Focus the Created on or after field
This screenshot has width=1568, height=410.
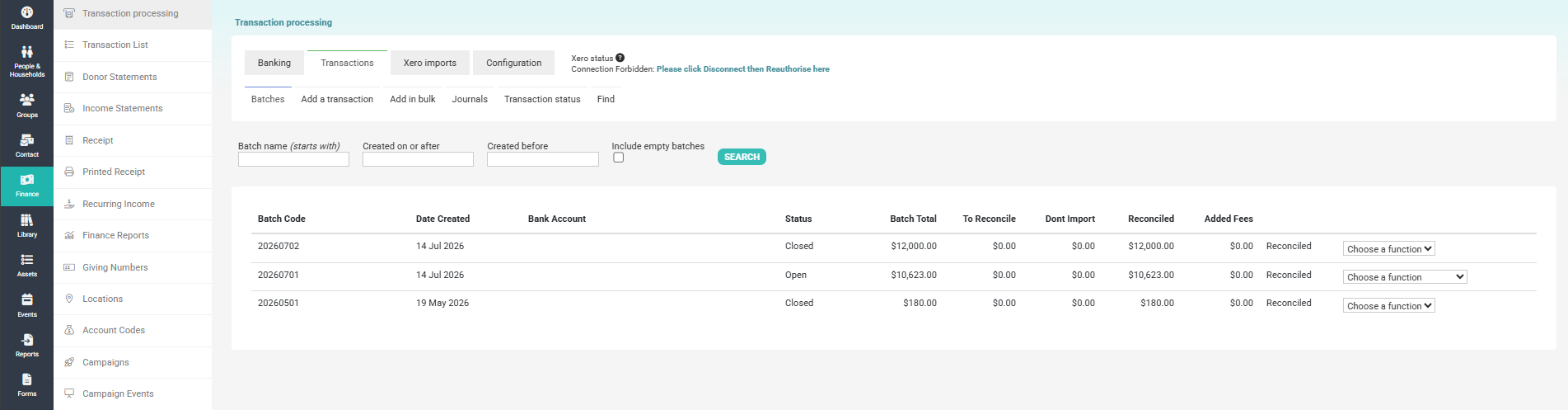coord(418,159)
